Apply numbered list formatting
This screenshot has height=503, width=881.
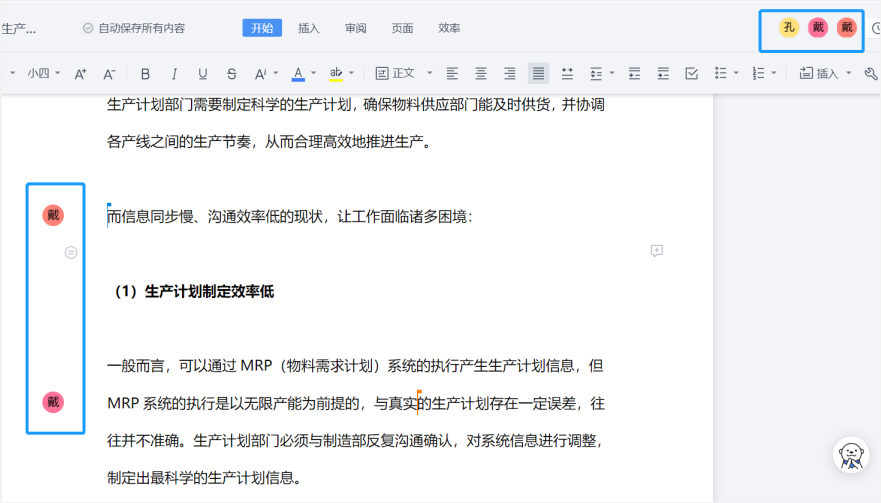coord(759,74)
